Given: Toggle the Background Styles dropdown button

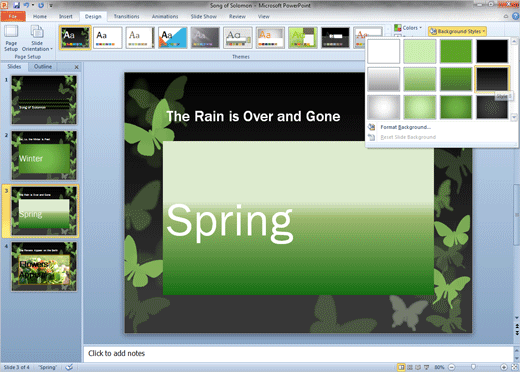Looking at the screenshot, I should coord(457,31).
